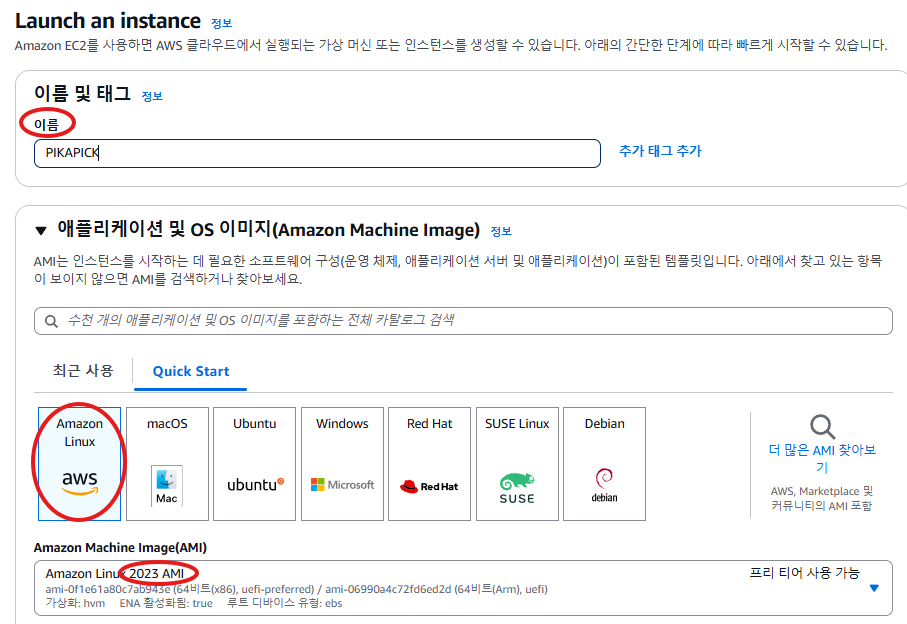Collapse the 애플리케이션 및 OS 이미지 section triangle
907x624 pixels.
pos(40,231)
